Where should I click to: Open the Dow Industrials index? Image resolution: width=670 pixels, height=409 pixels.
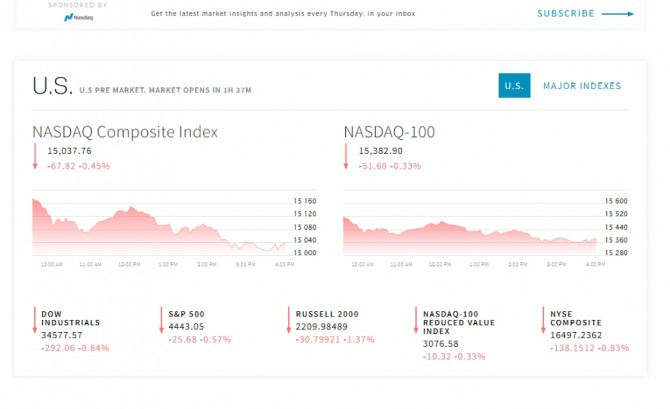point(70,318)
